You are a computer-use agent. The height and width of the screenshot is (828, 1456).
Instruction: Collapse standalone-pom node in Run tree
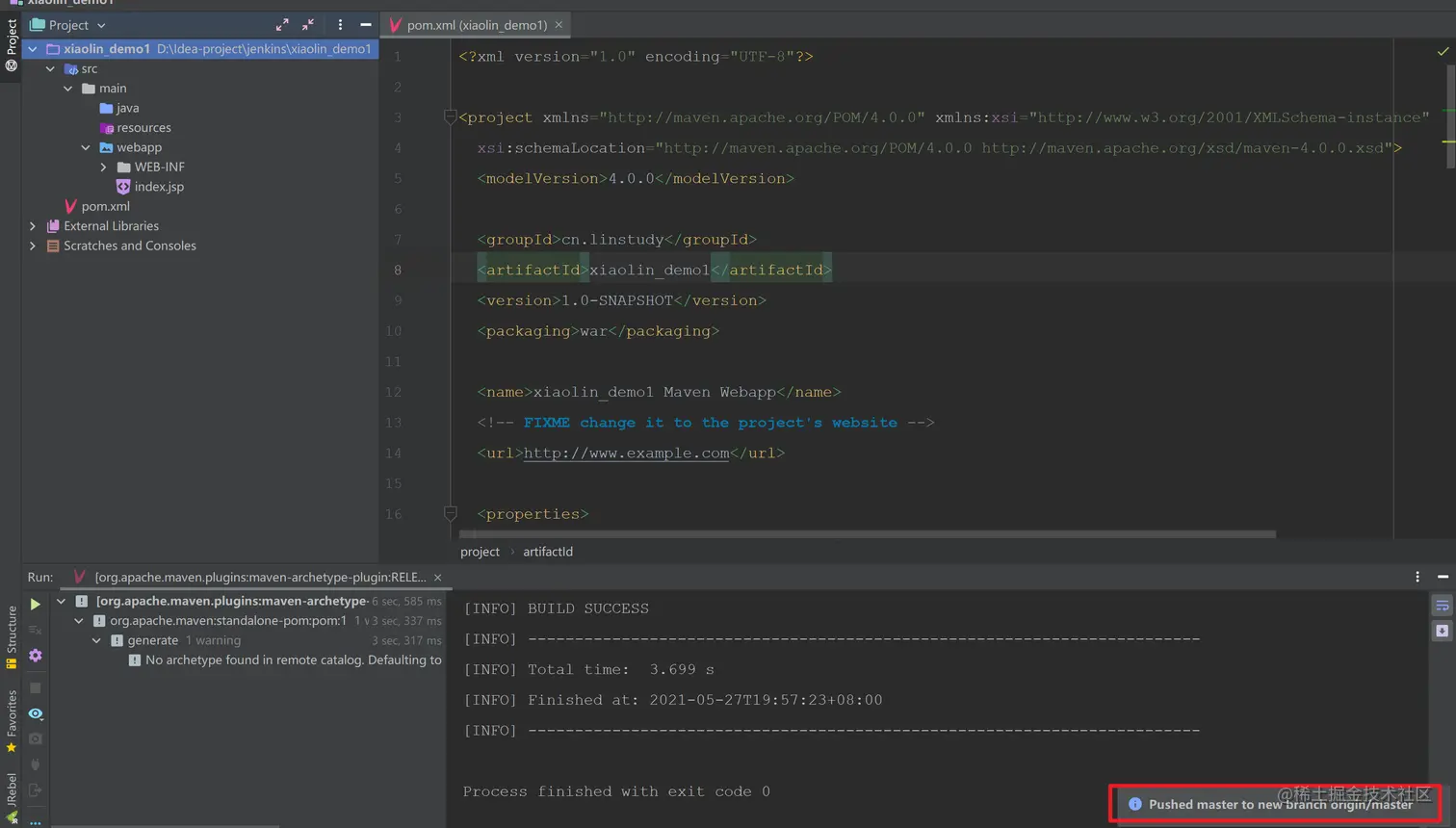(x=79, y=621)
